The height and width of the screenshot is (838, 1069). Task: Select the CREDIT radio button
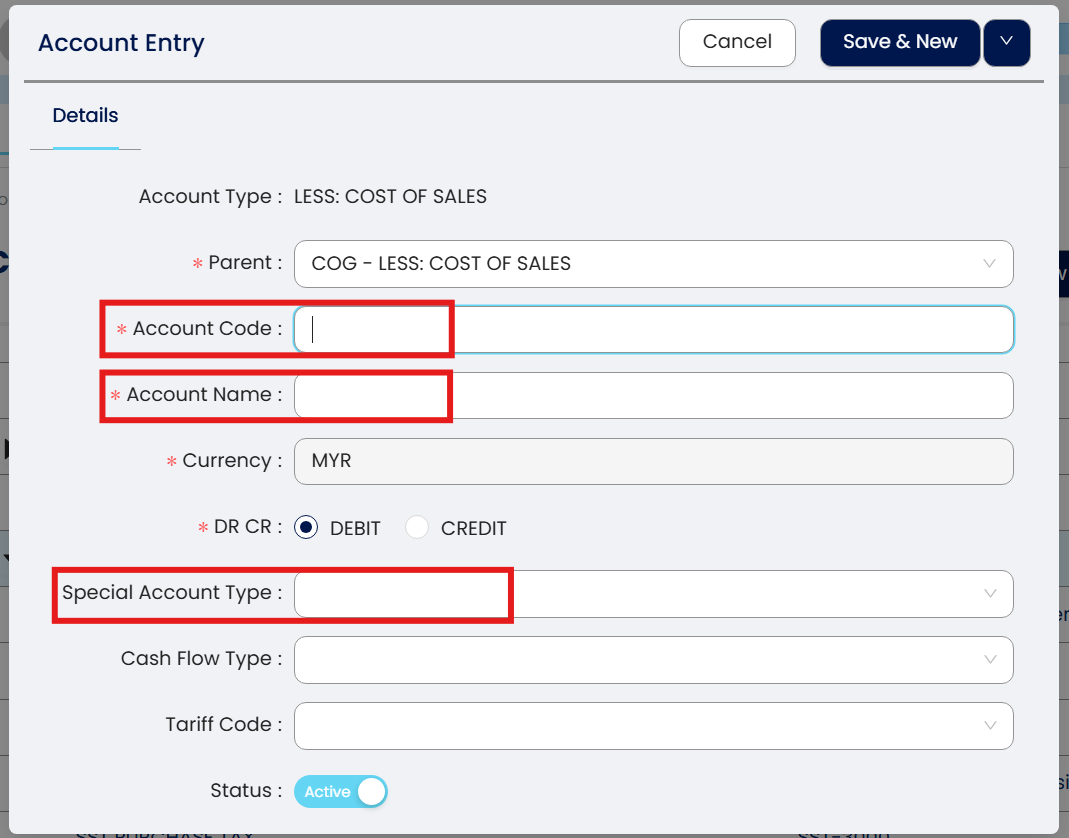pyautogui.click(x=417, y=528)
